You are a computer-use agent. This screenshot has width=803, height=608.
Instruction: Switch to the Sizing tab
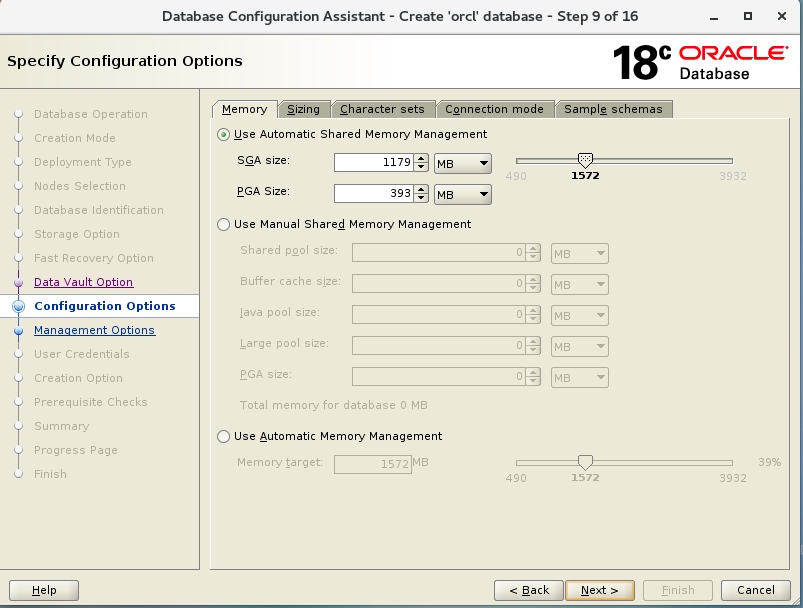point(305,109)
